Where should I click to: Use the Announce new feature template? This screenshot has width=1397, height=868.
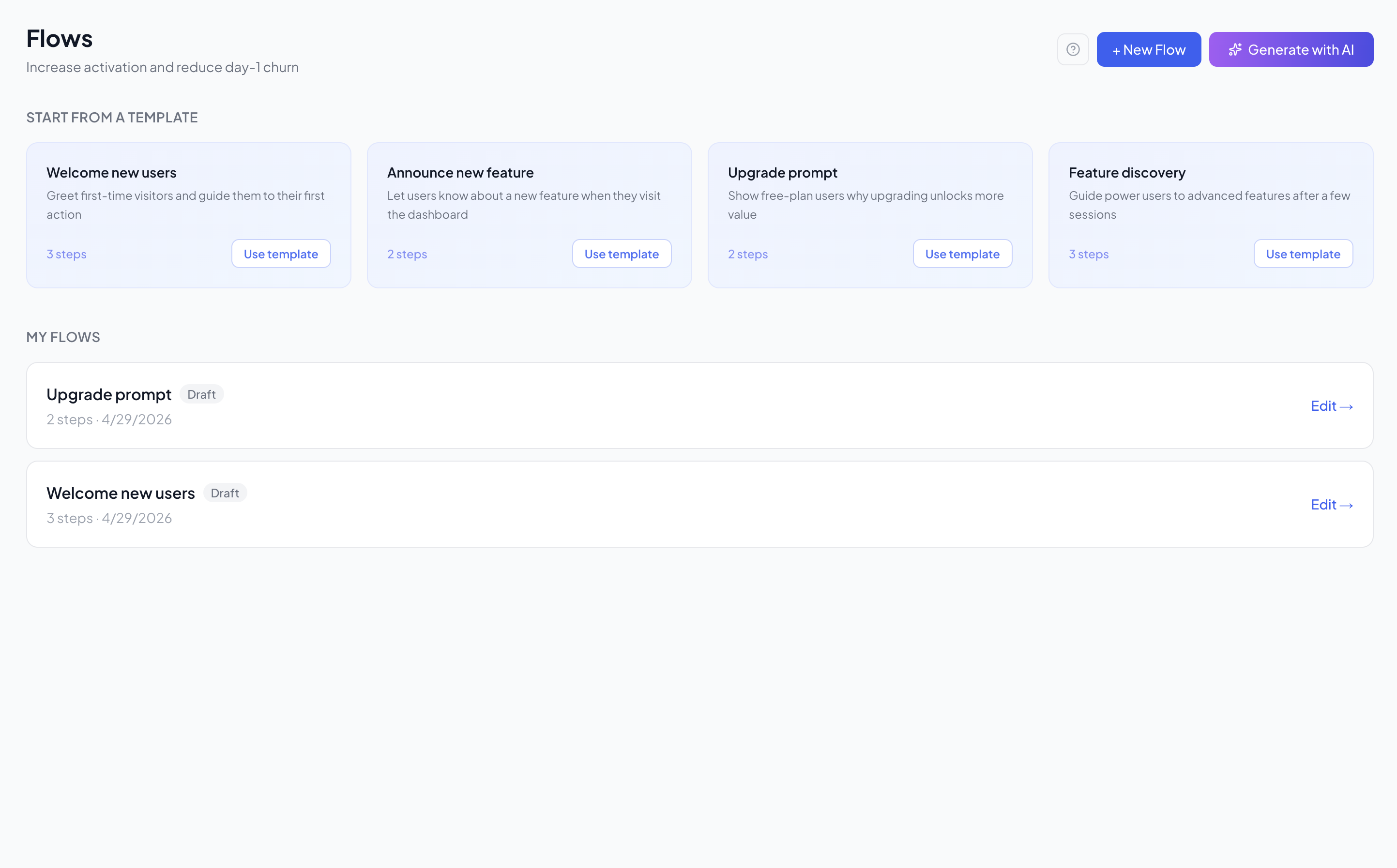pos(621,254)
